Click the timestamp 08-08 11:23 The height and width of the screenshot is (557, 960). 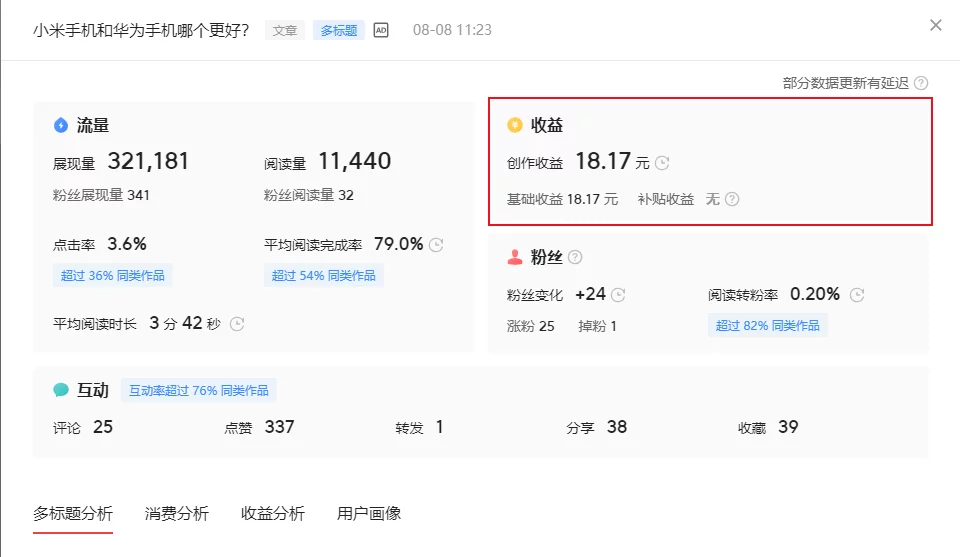[x=452, y=30]
